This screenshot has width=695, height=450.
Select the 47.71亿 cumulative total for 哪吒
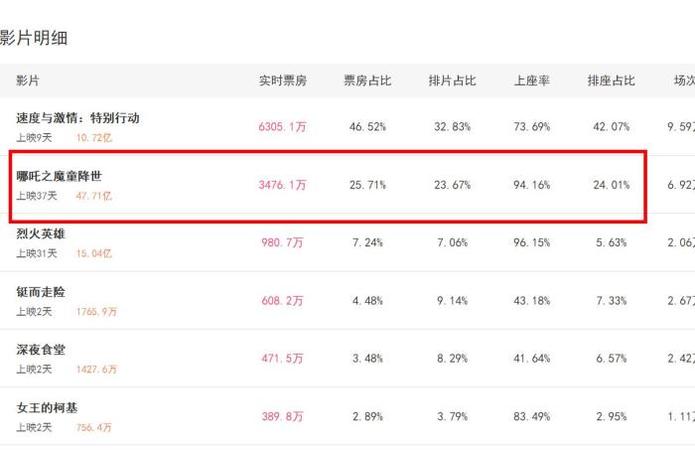pos(94,196)
